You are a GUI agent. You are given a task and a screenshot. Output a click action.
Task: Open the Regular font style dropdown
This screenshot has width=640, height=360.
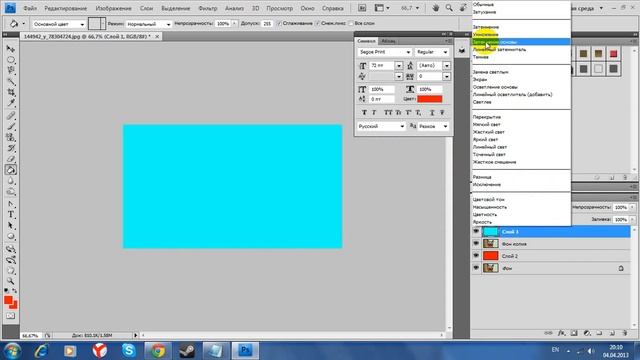[432, 52]
